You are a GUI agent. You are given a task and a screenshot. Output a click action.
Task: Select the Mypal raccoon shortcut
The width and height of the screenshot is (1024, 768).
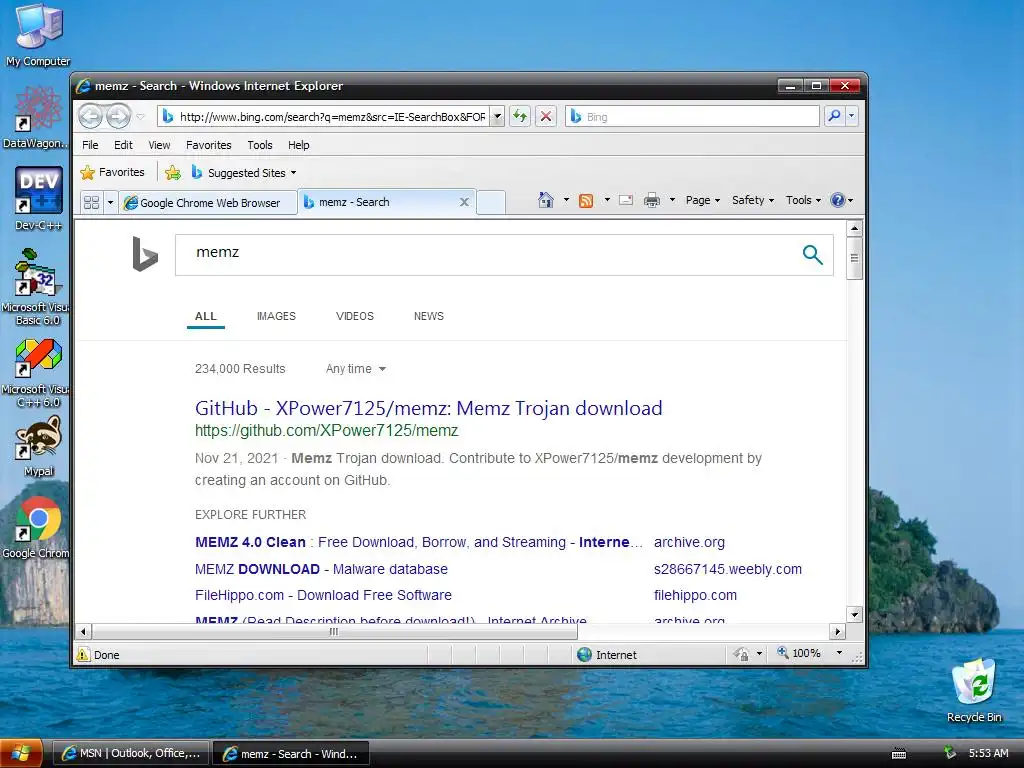point(39,446)
